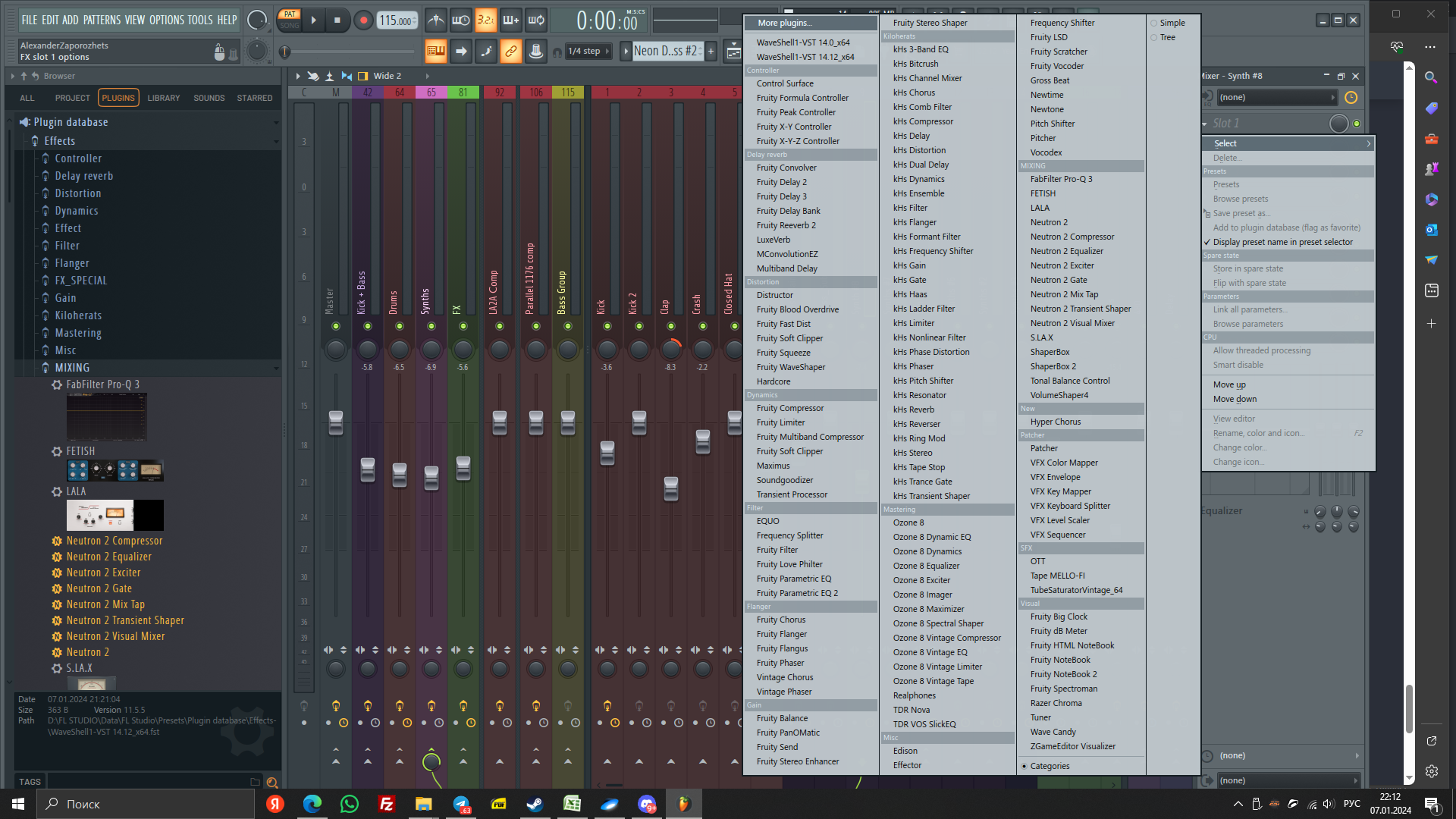The image size is (1456, 819).
Task: Toggle the countdown before recording icon
Action: pos(485,20)
